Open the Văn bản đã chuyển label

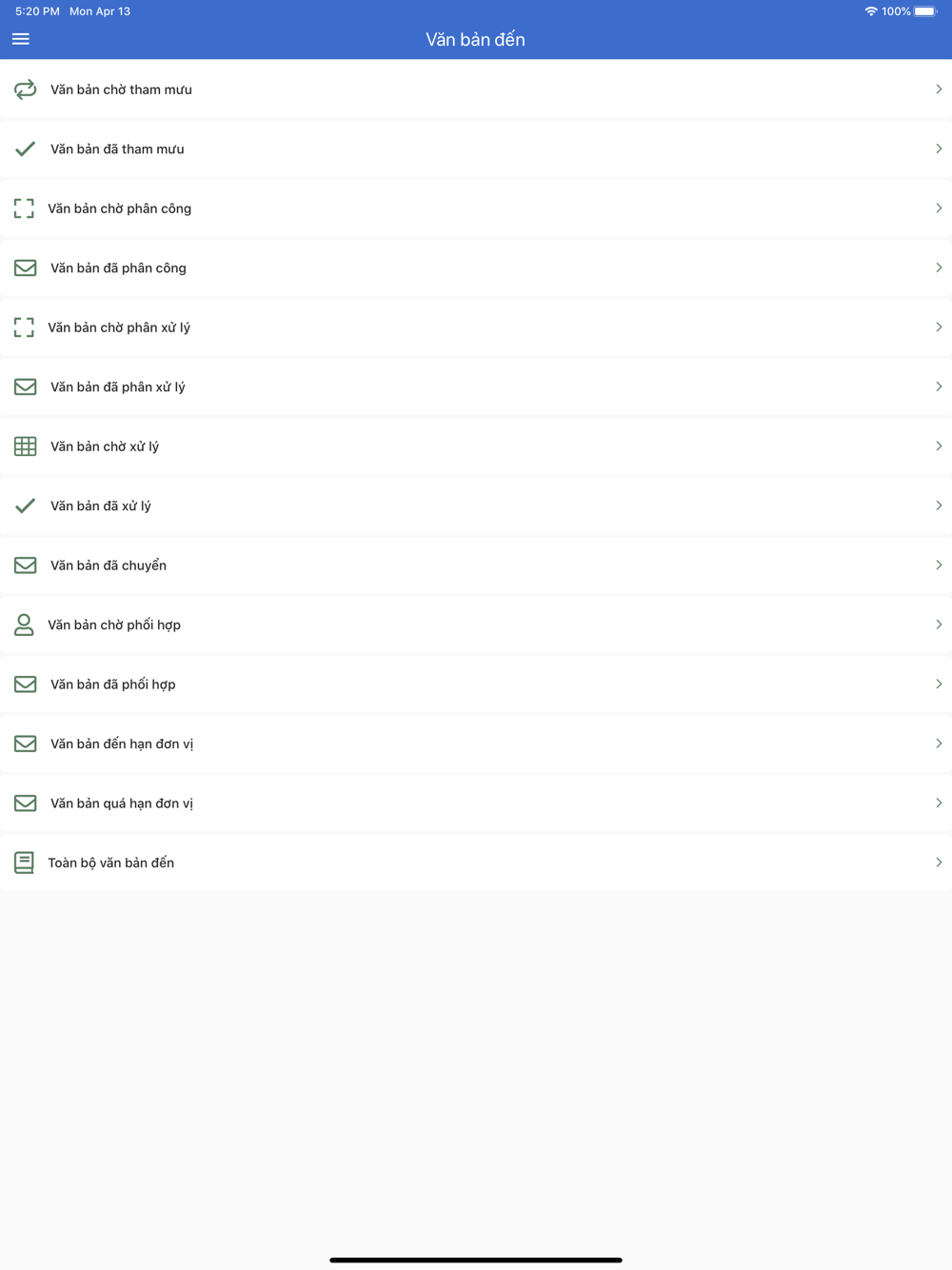click(x=109, y=566)
